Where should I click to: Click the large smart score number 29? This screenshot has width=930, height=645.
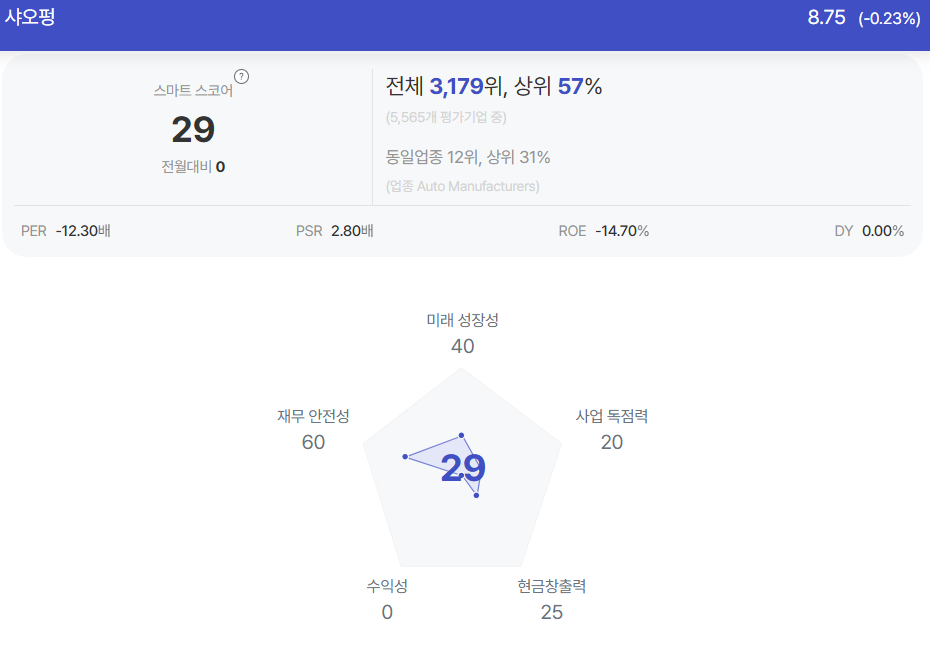coord(193,129)
